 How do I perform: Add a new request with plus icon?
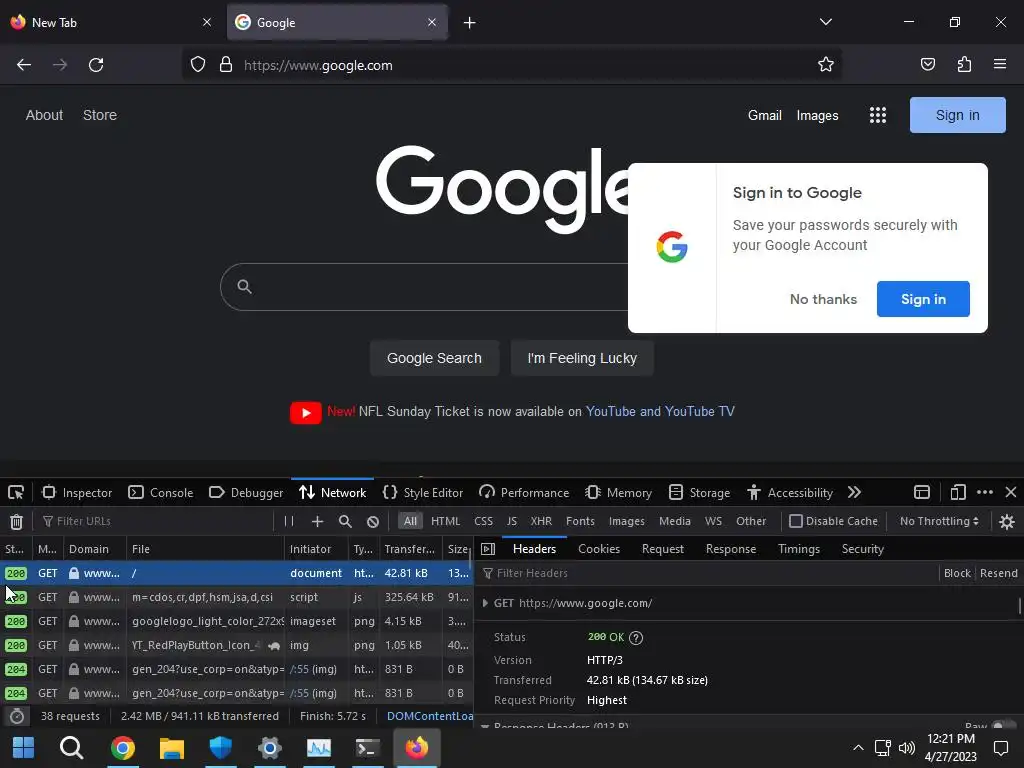pos(317,521)
